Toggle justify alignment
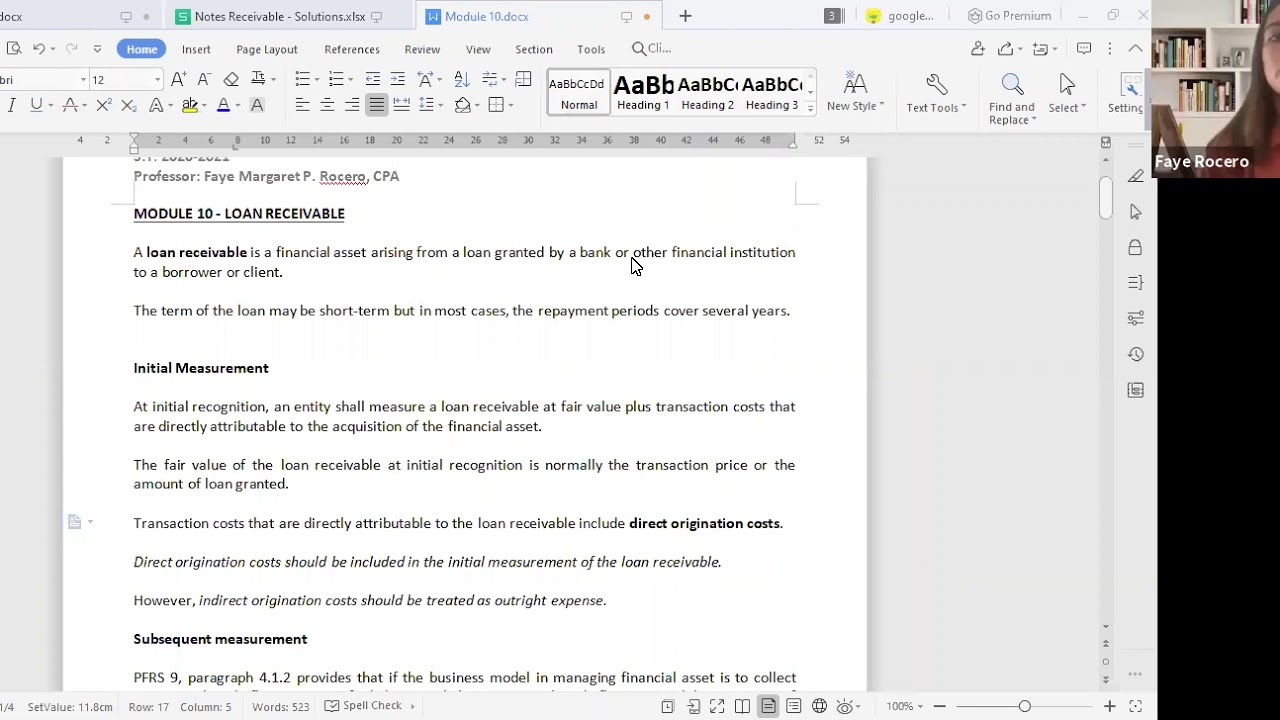Image resolution: width=1280 pixels, height=720 pixels. coord(376,105)
